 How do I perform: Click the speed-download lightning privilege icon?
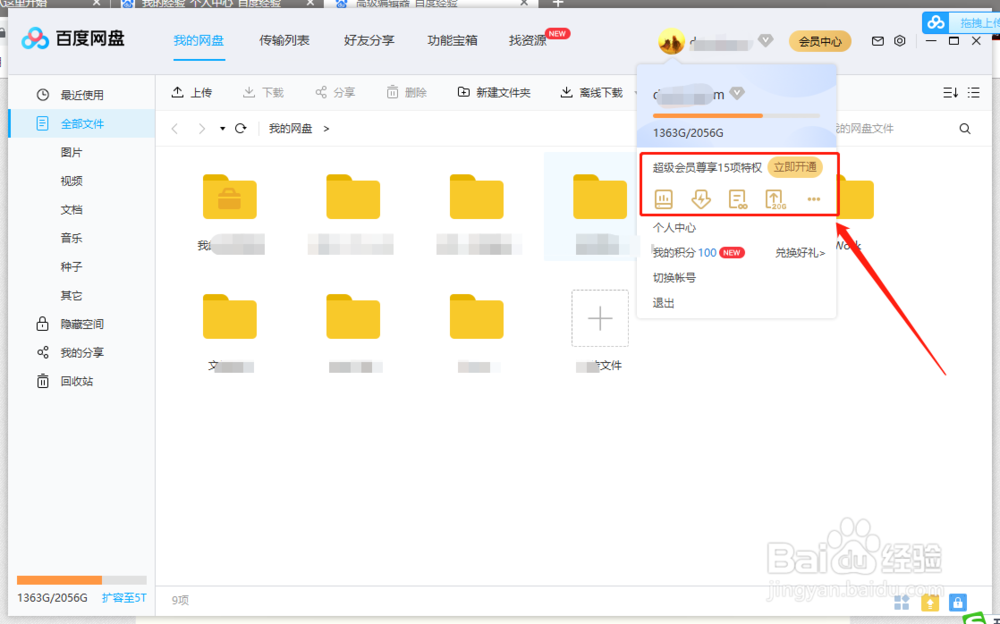701,199
